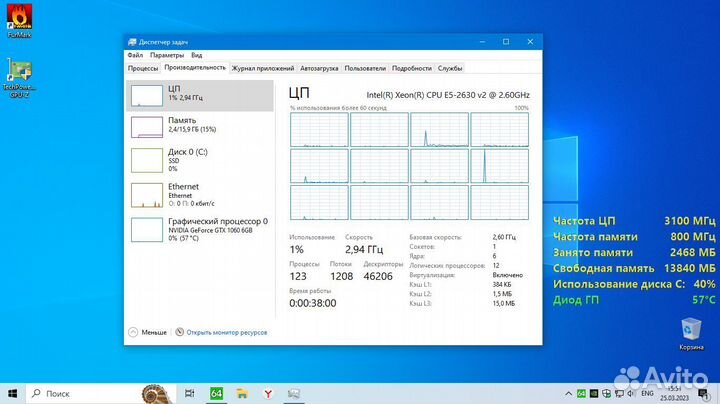
Task: Switch to the Процессы tab
Action: point(143,68)
